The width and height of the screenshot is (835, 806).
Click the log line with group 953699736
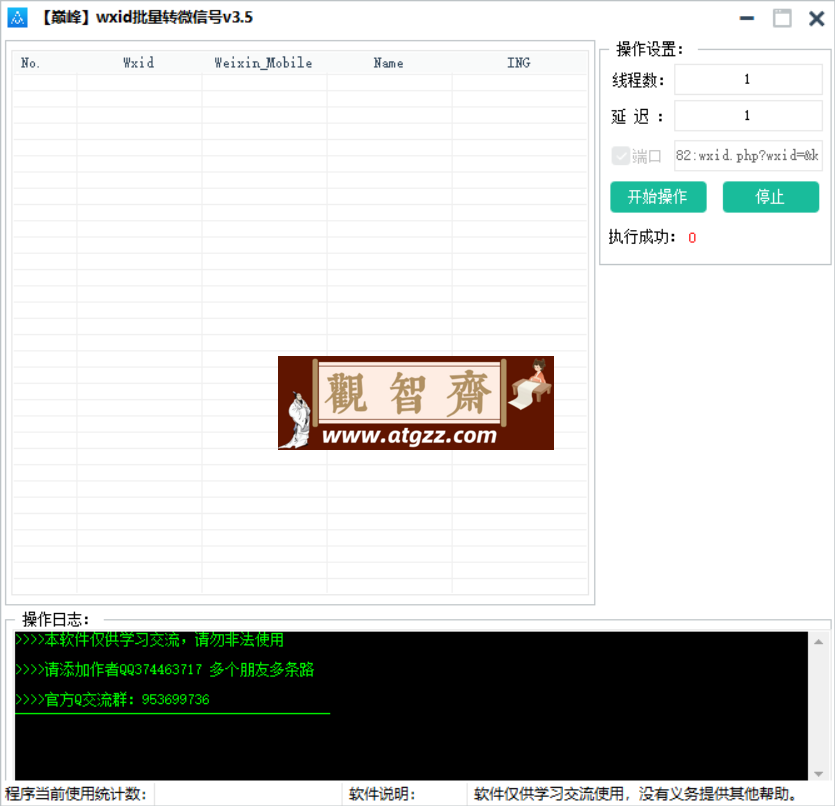[x=113, y=700]
